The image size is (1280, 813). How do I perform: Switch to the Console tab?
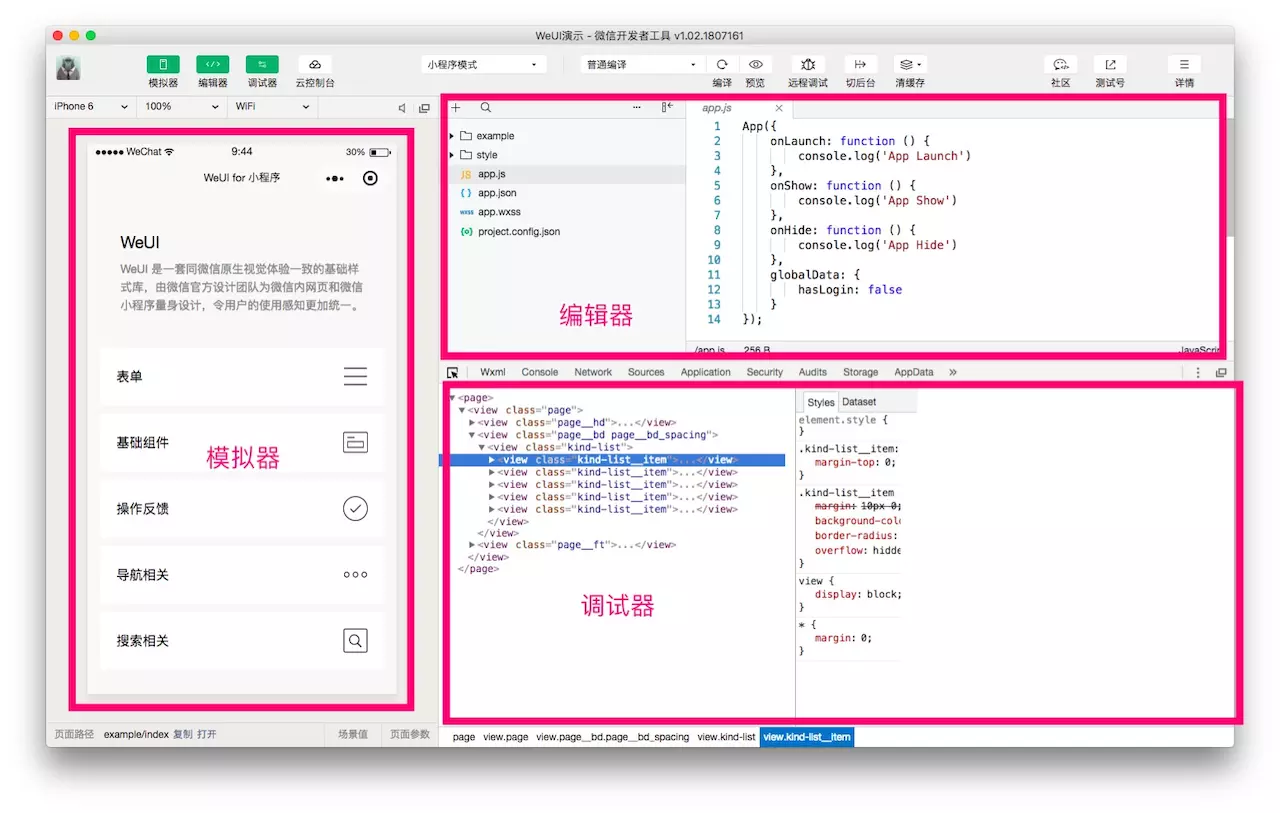pyautogui.click(x=540, y=372)
